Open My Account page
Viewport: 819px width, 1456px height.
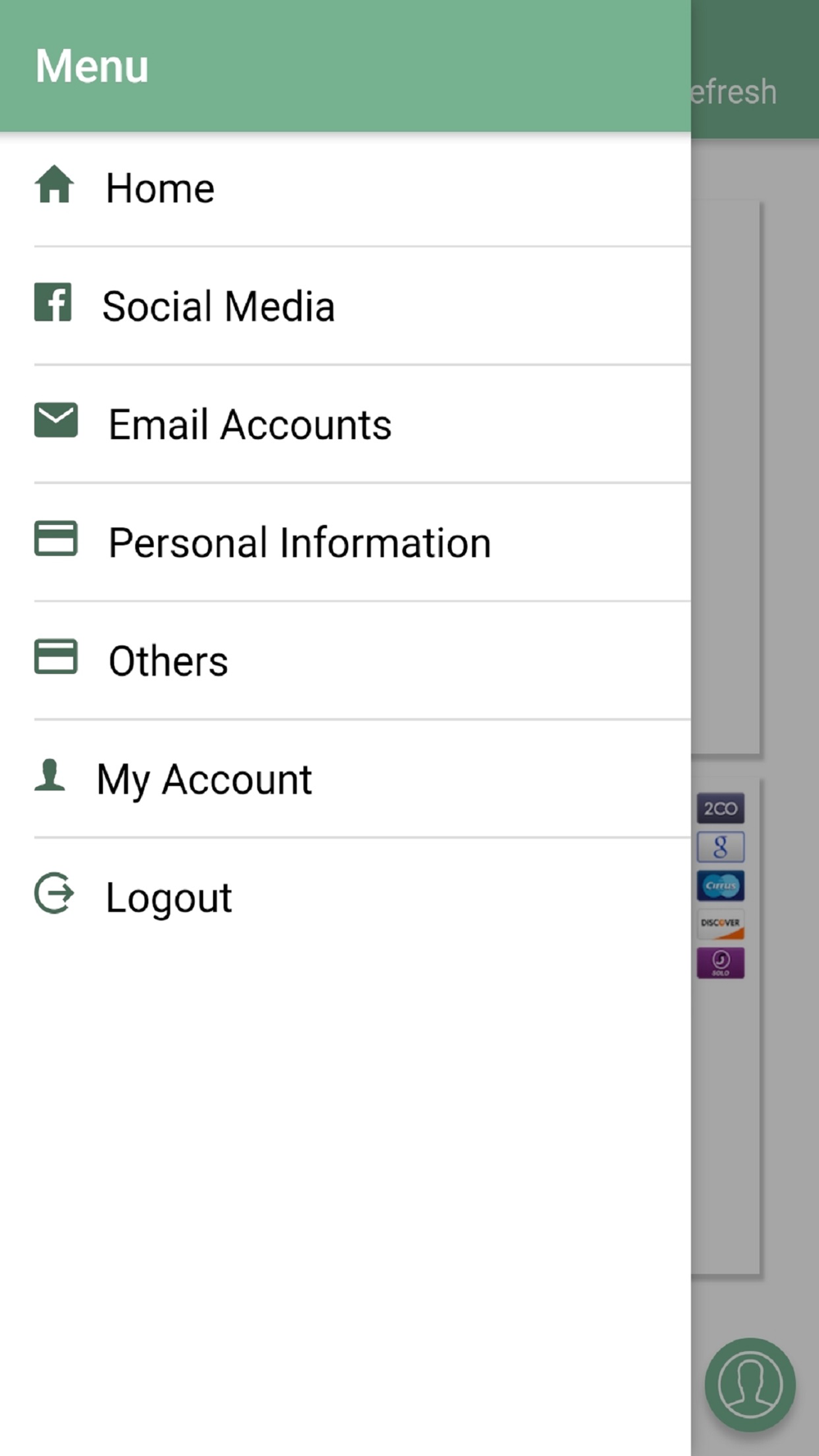[346, 779]
